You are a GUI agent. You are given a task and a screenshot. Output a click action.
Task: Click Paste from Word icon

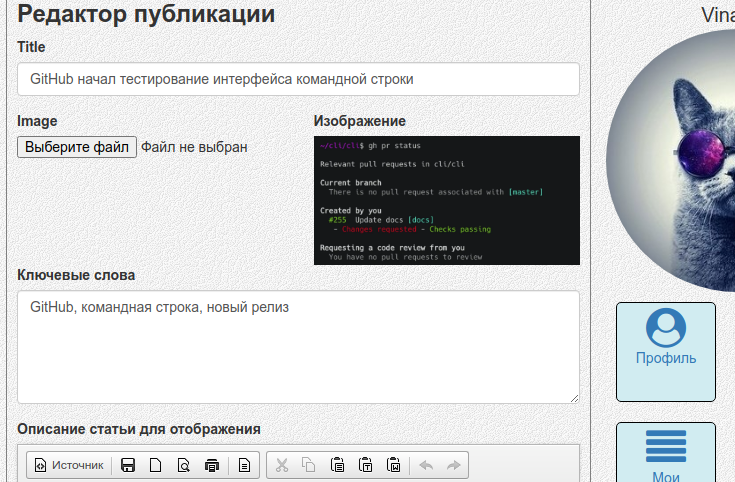393,465
